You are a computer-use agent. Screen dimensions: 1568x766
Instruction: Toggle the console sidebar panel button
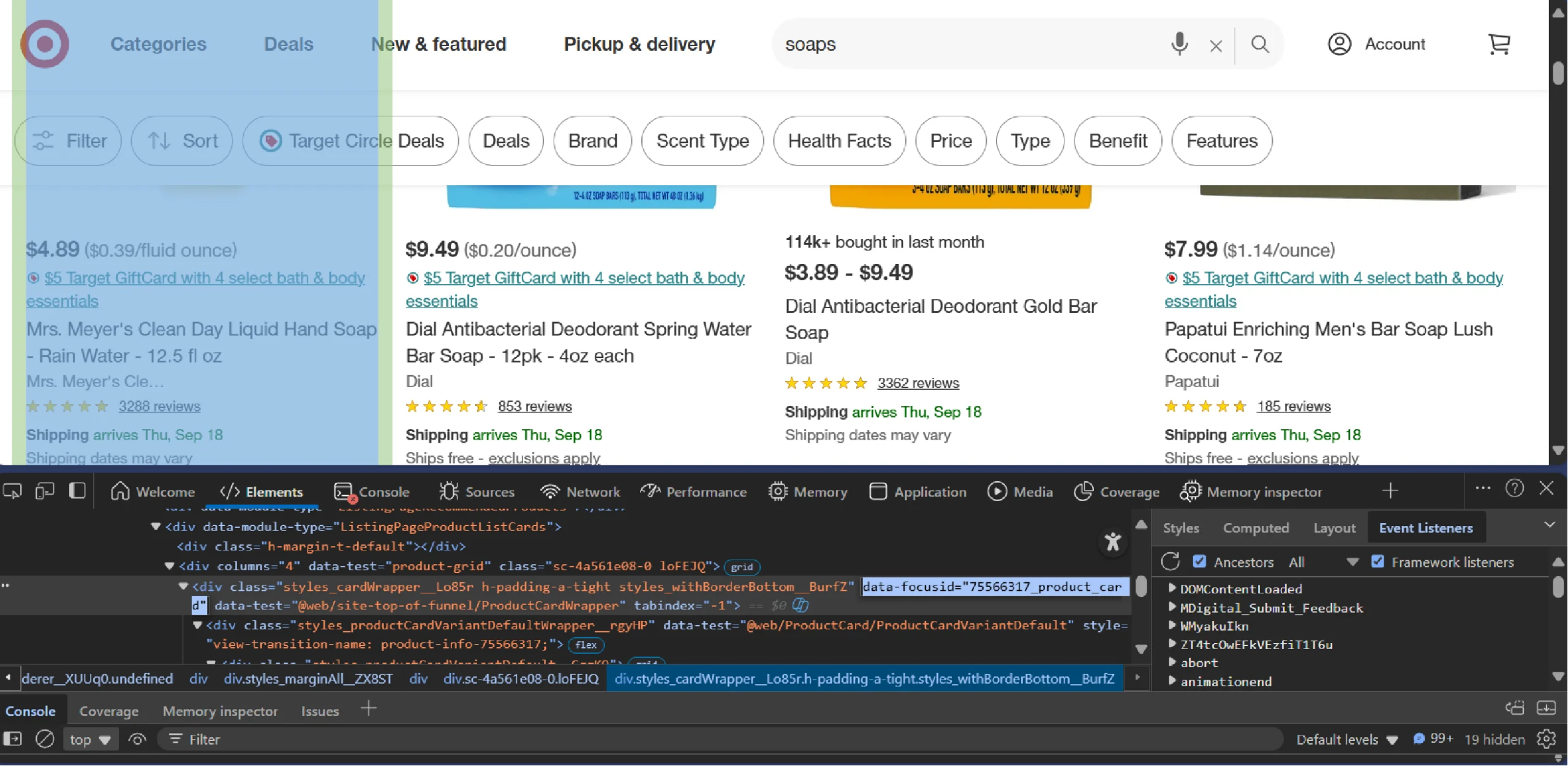[13, 739]
